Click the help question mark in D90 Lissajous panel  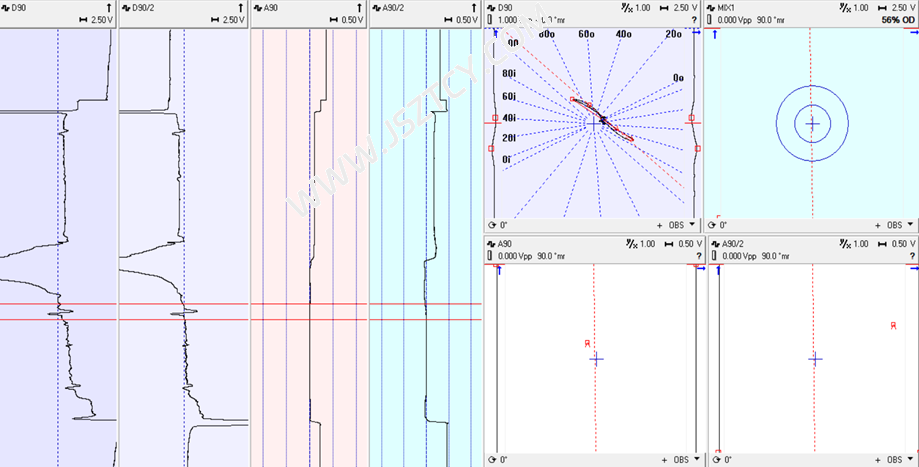point(694,20)
